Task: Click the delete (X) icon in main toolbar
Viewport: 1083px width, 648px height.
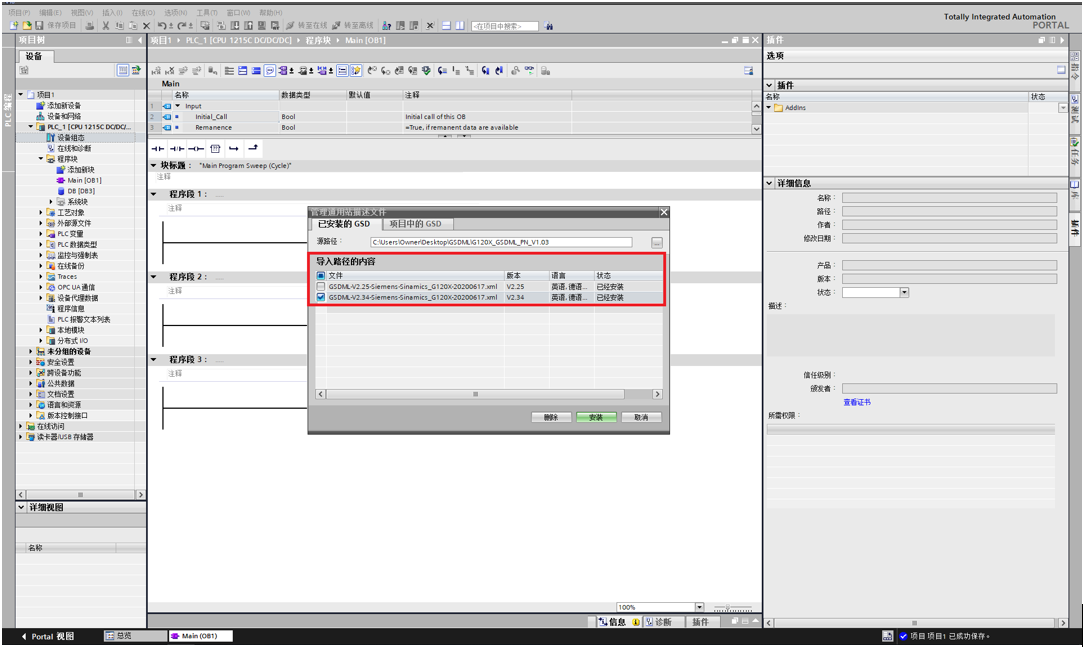Action: tap(146, 26)
